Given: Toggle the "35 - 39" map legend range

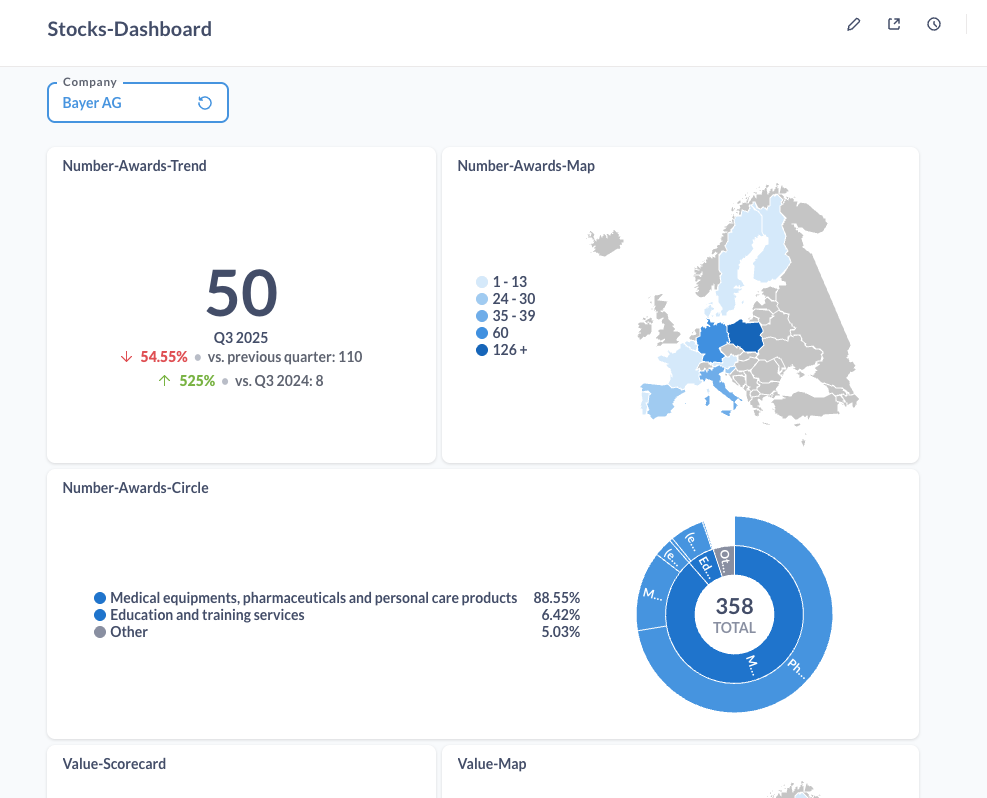Looking at the screenshot, I should click(x=483, y=315).
